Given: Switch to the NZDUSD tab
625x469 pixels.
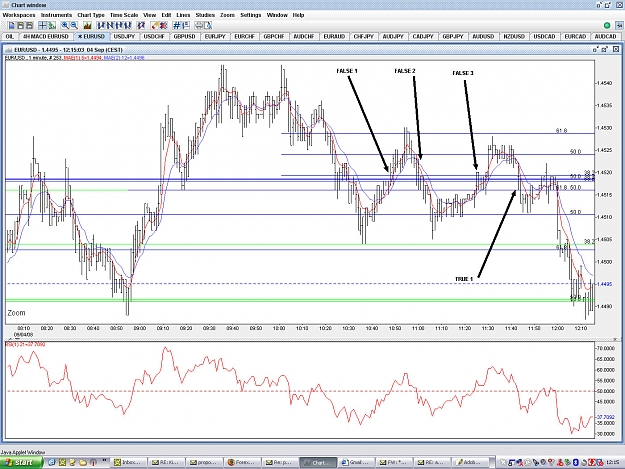Looking at the screenshot, I should pos(514,36).
